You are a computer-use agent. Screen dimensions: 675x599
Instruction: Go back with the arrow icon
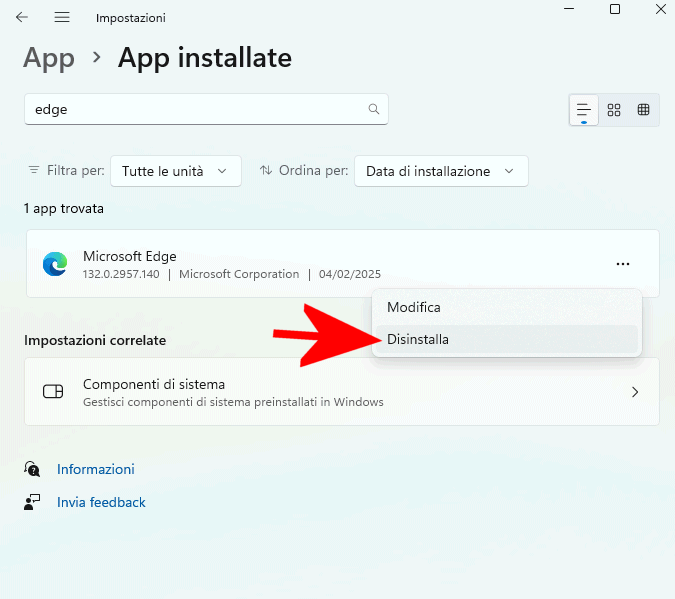(x=22, y=17)
